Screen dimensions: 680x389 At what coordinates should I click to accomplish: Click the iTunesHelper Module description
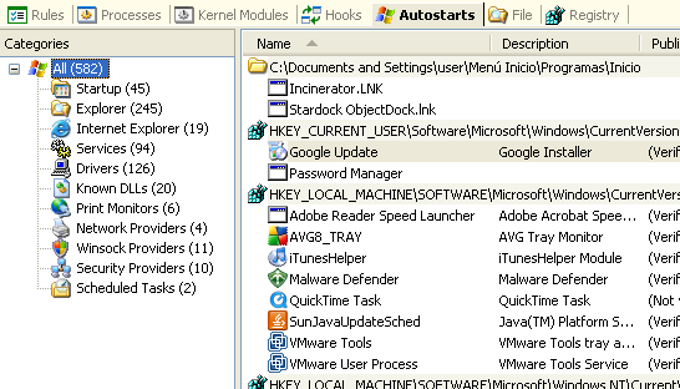[x=560, y=258]
